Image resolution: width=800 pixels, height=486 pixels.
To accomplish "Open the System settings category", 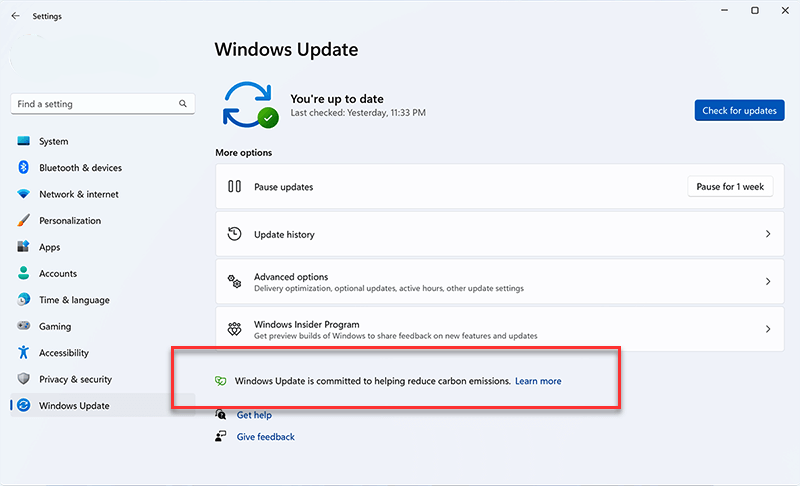I will pos(103,141).
